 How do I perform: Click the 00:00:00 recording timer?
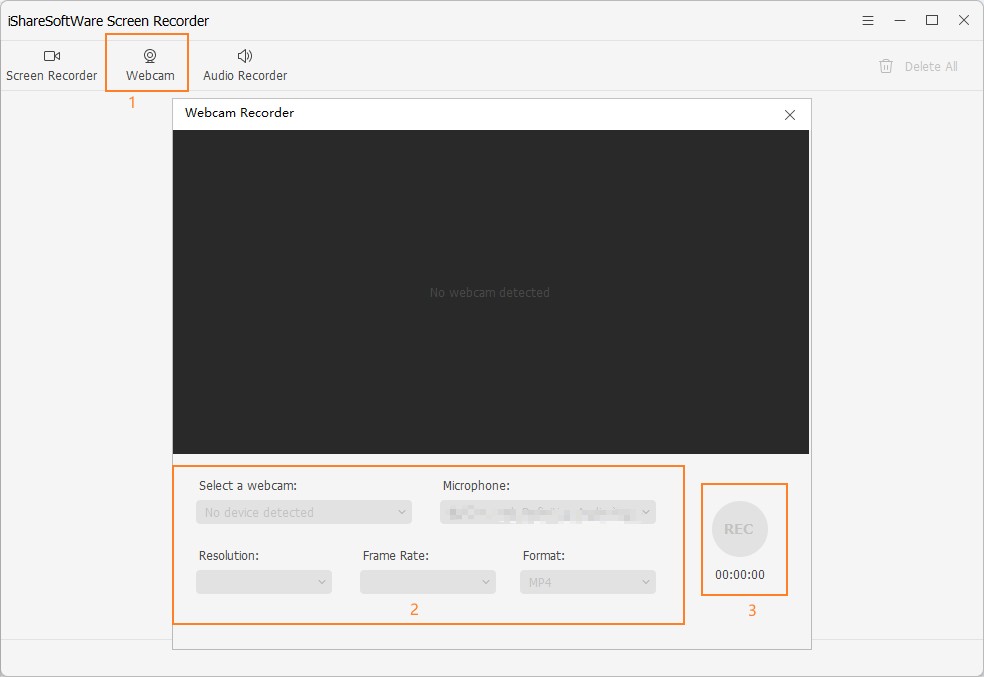point(740,575)
